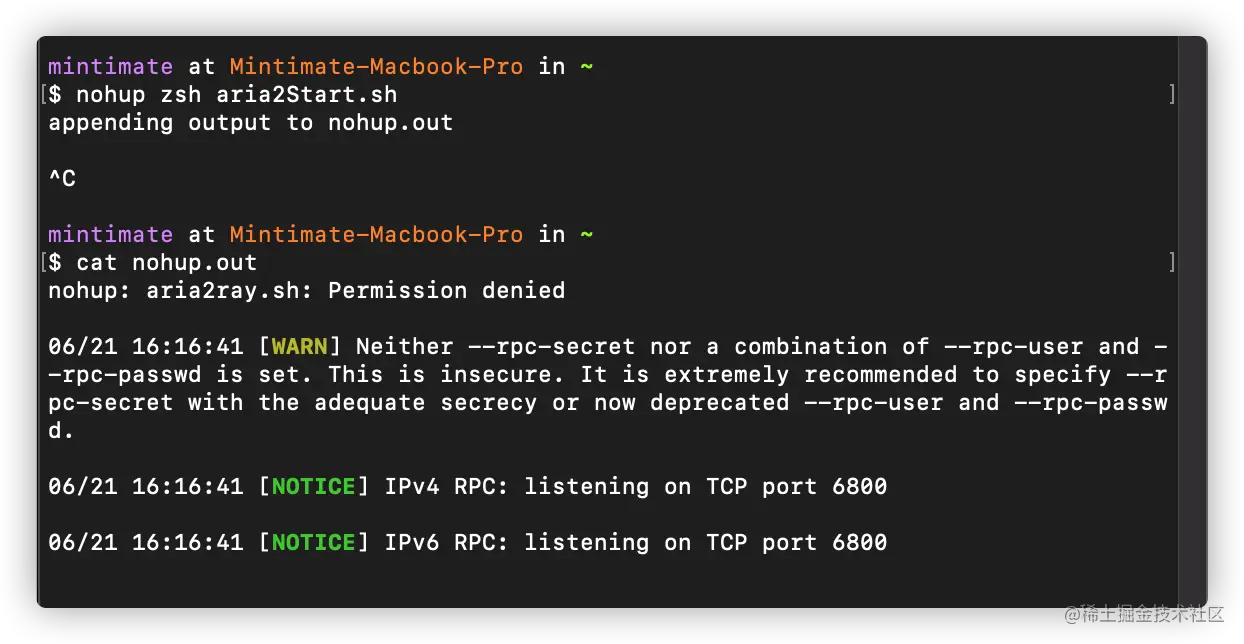Image resolution: width=1244 pixels, height=644 pixels.
Task: Click "mintimate" username in the second prompt
Action: coord(110,235)
